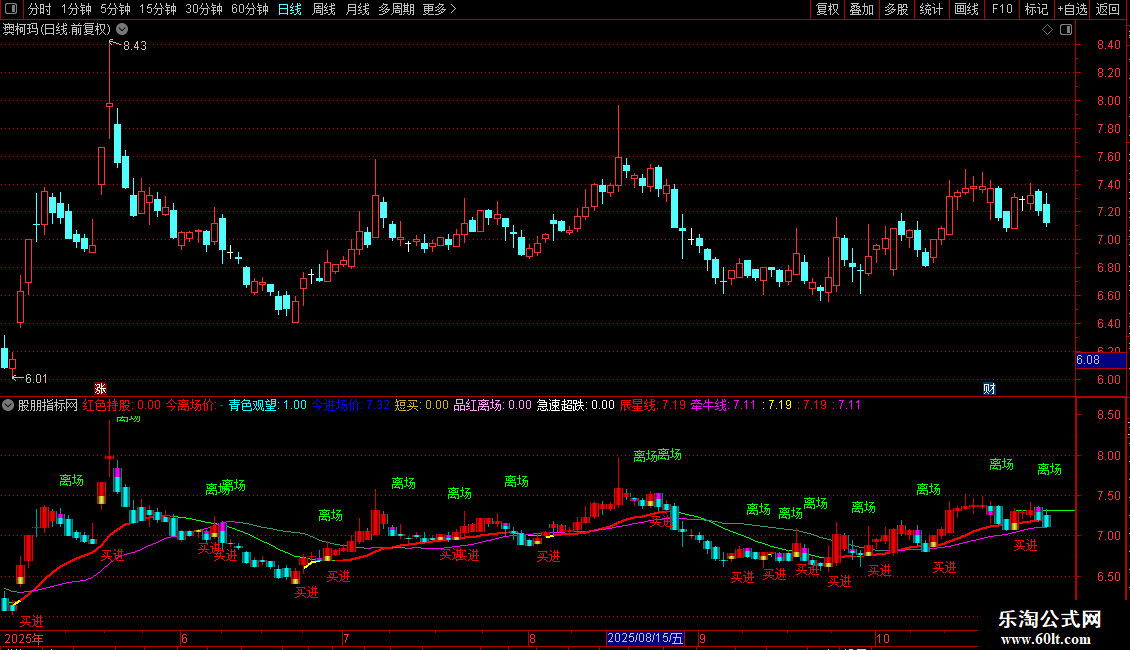Screen dimensions: 1130x650
Task: Open the 统计 statistics tool
Action: point(931,9)
